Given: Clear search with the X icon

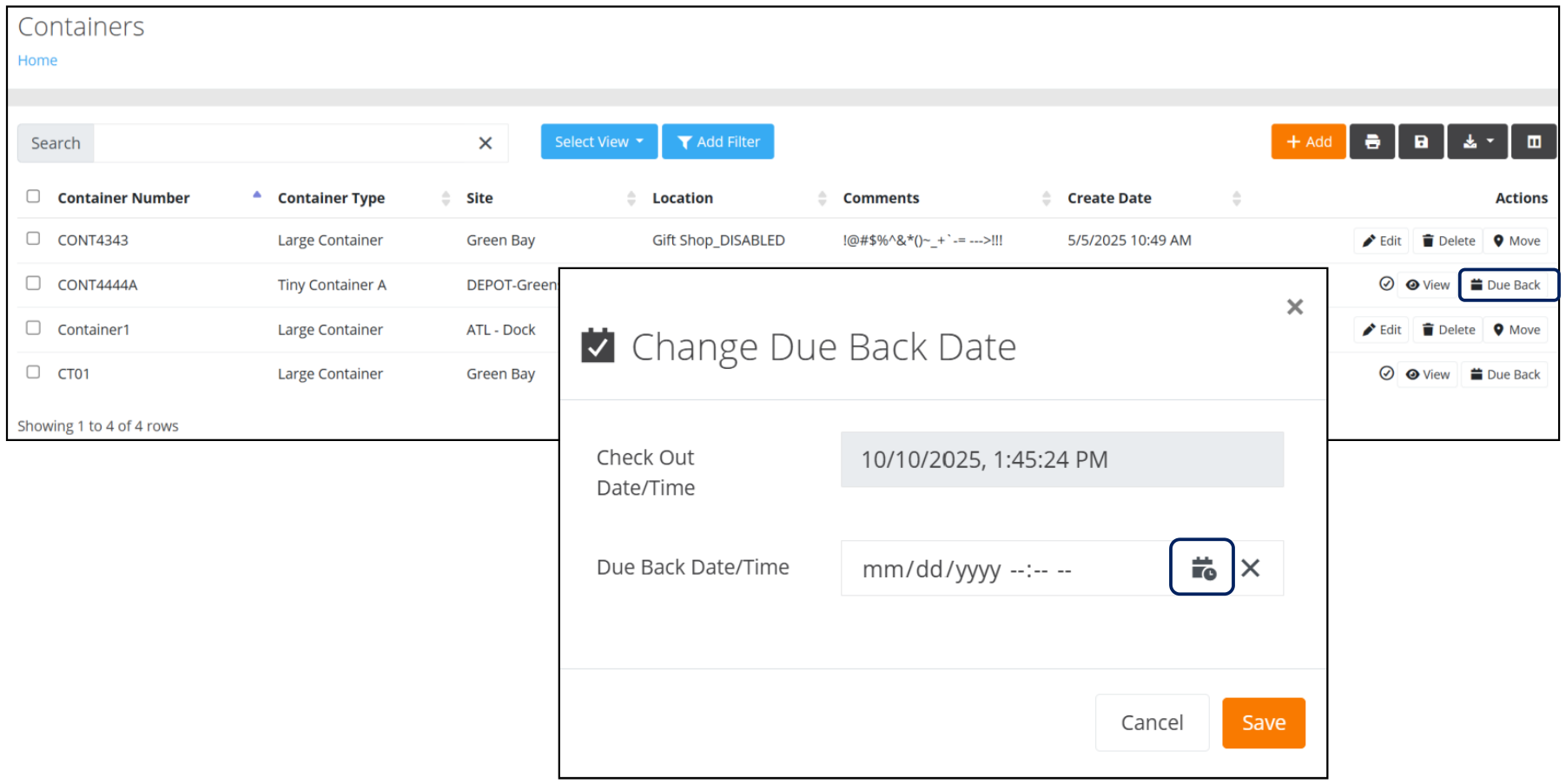Looking at the screenshot, I should tap(486, 143).
